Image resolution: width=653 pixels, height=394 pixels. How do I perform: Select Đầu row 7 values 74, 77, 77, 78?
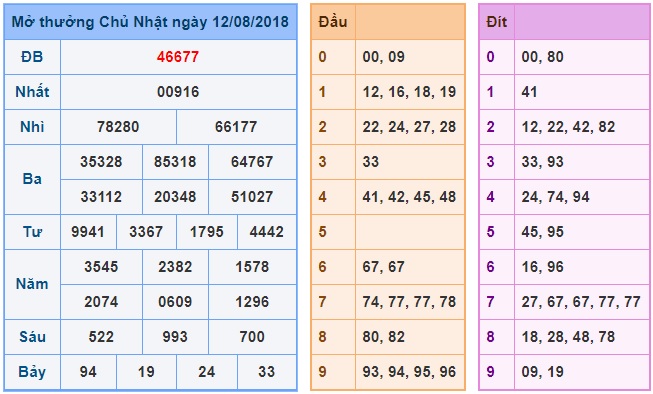409,302
